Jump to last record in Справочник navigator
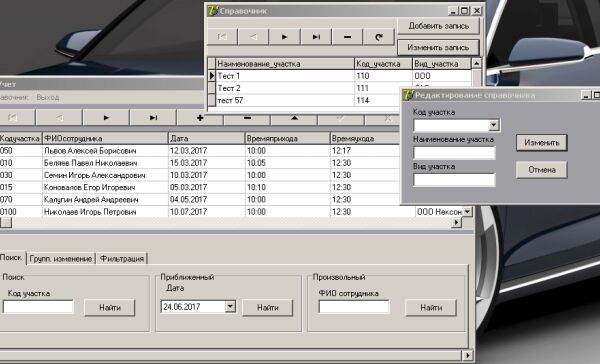Screen dimensions: 600x364 [x=316, y=37]
